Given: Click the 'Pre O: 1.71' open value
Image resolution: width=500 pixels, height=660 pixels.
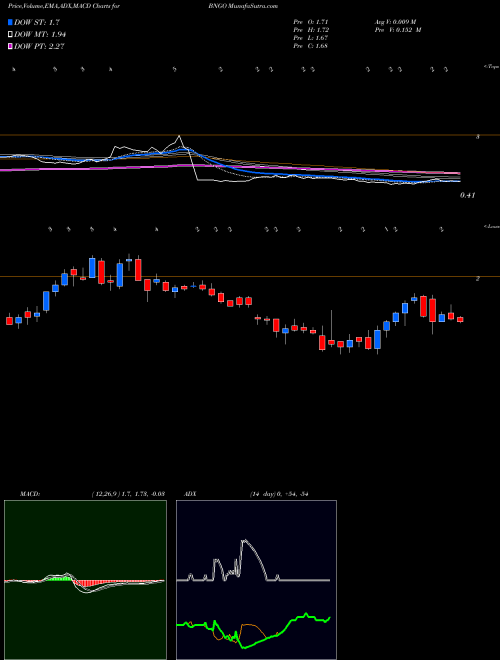Looking at the screenshot, I should point(311,21).
